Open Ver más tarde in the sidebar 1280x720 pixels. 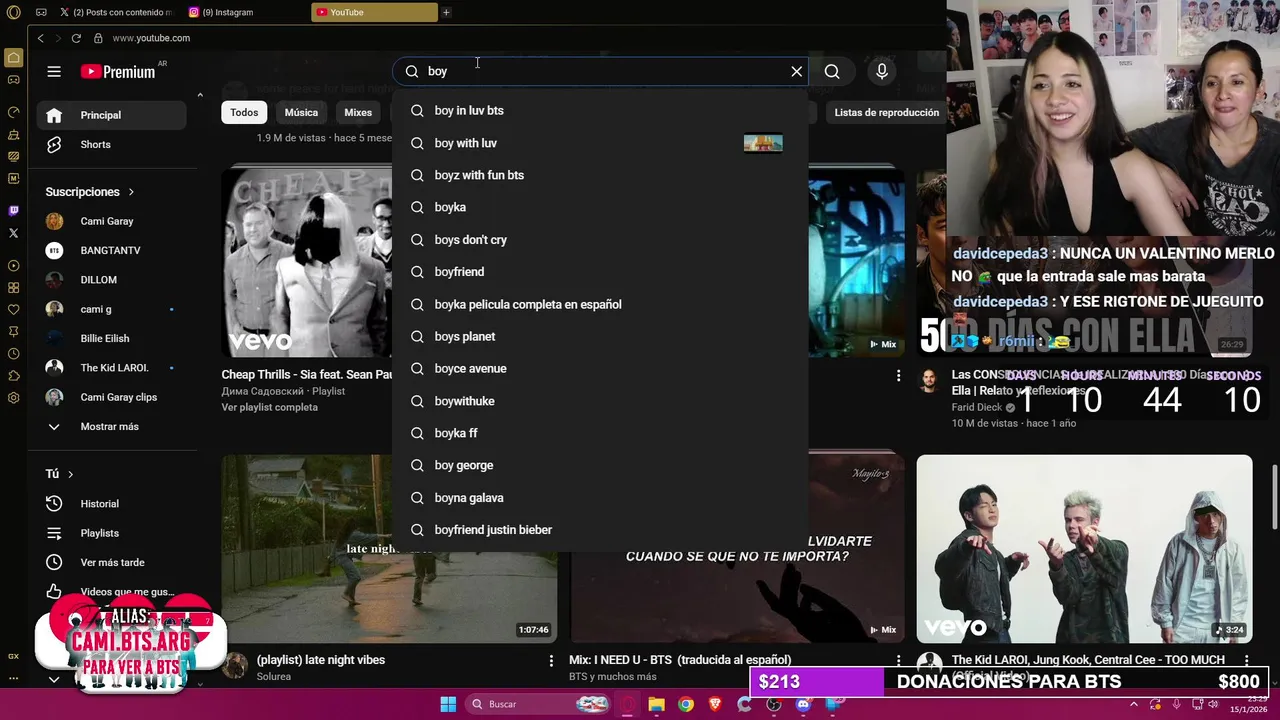tap(111, 562)
